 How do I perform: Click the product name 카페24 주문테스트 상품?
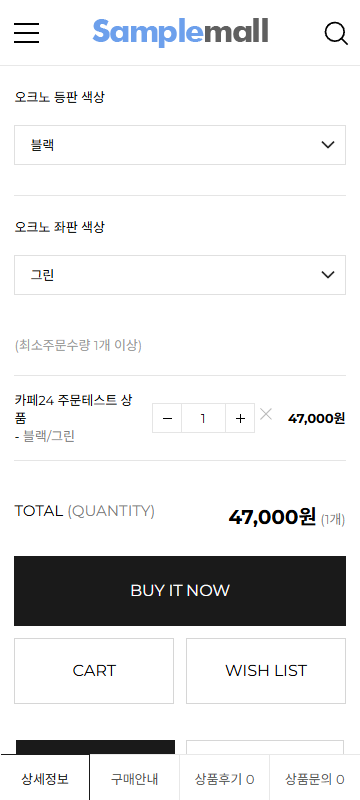coord(73,409)
